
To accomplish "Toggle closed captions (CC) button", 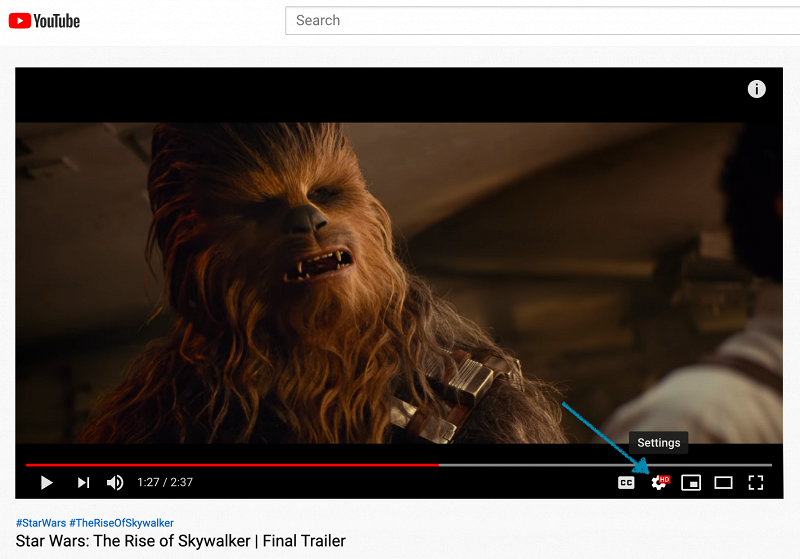I will (x=626, y=482).
